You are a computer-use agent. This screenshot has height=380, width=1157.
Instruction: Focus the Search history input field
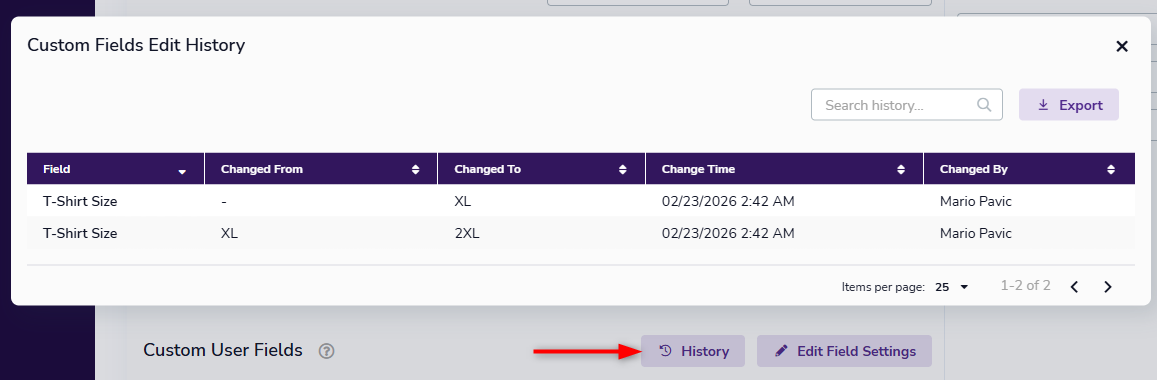pyautogui.click(x=906, y=105)
